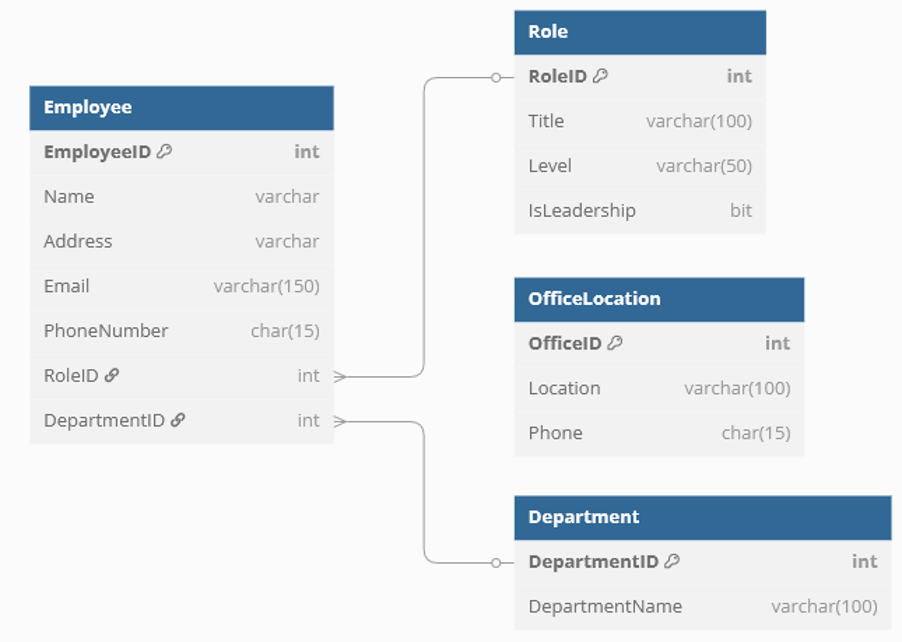
Task: Select the Employee table header
Action: [x=181, y=108]
